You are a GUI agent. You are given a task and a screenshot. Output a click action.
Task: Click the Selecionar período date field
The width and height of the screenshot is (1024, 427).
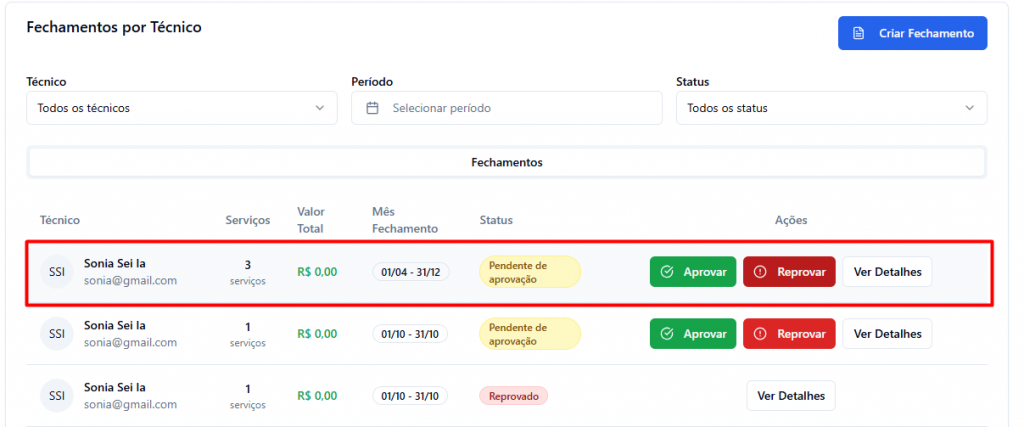(506, 108)
